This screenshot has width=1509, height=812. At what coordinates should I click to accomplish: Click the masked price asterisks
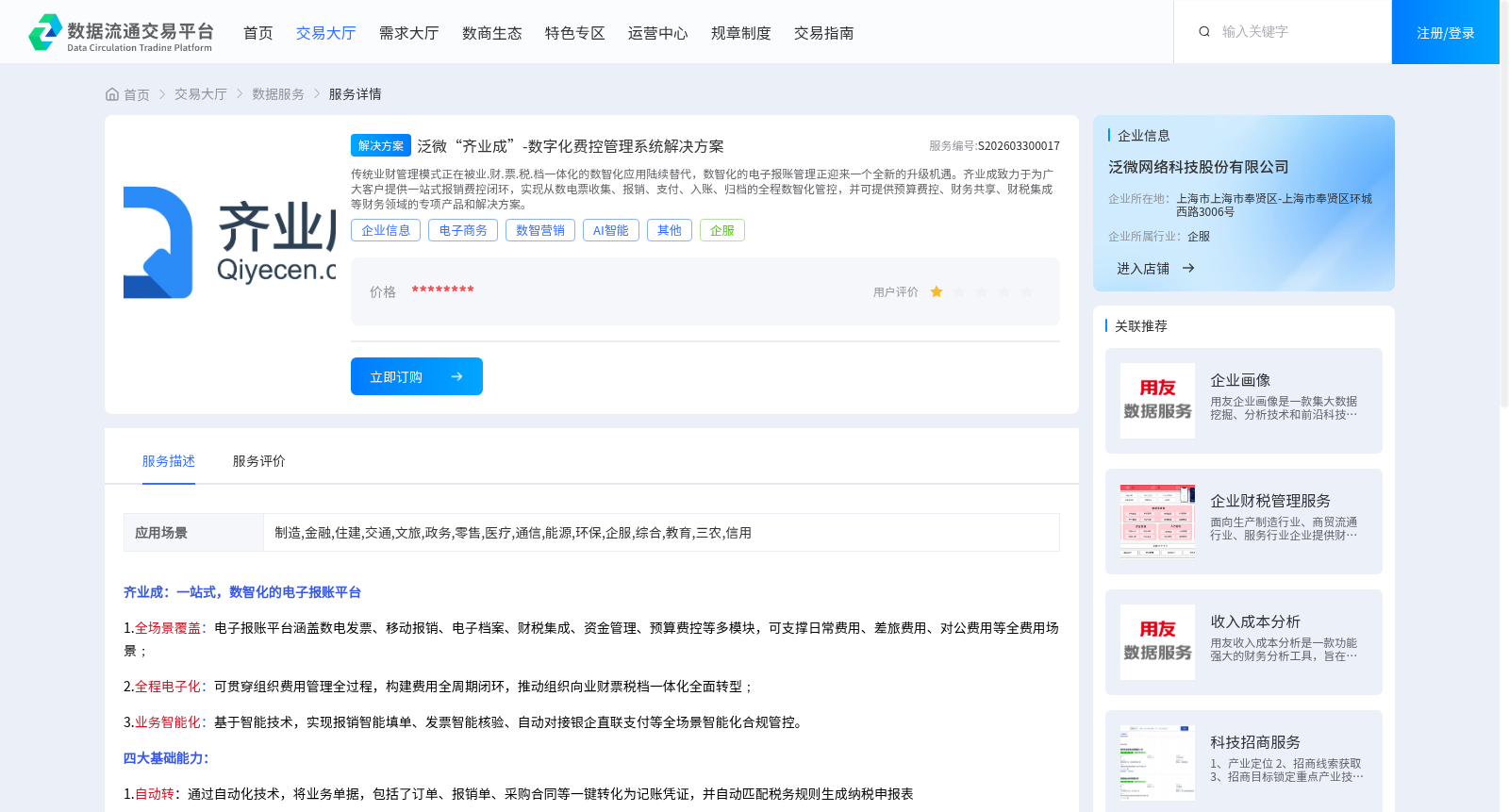442,290
